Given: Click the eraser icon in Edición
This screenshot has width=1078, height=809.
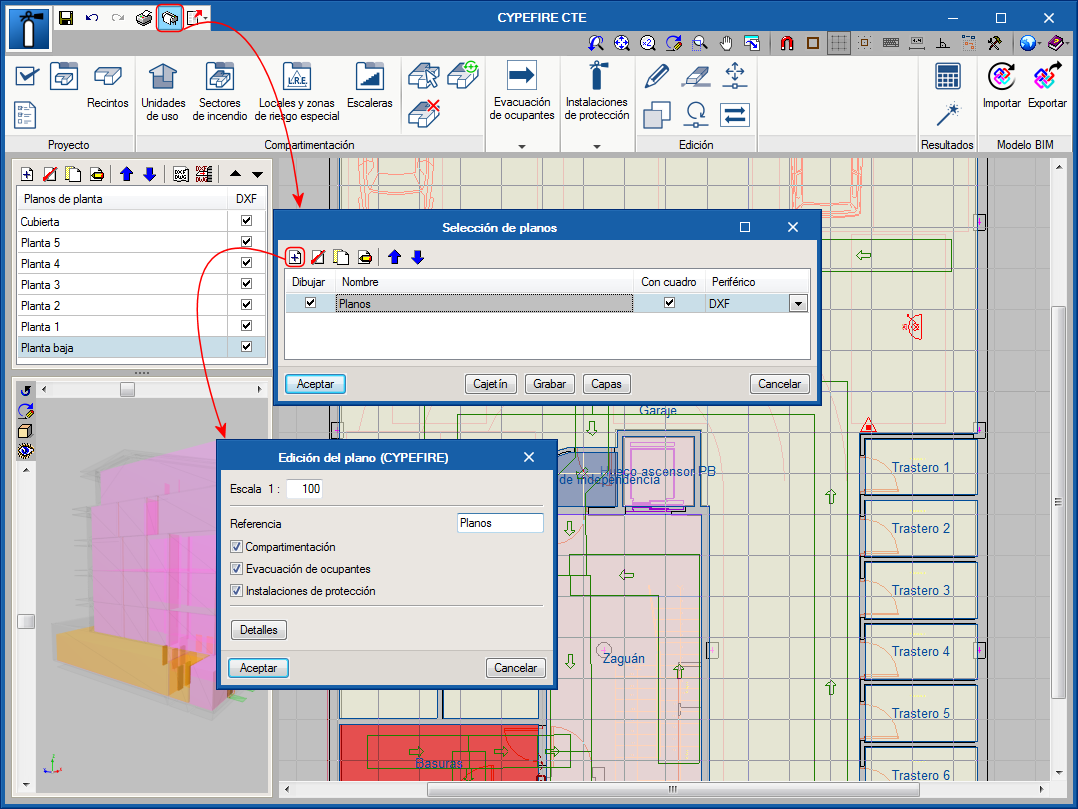Looking at the screenshot, I should (x=694, y=76).
